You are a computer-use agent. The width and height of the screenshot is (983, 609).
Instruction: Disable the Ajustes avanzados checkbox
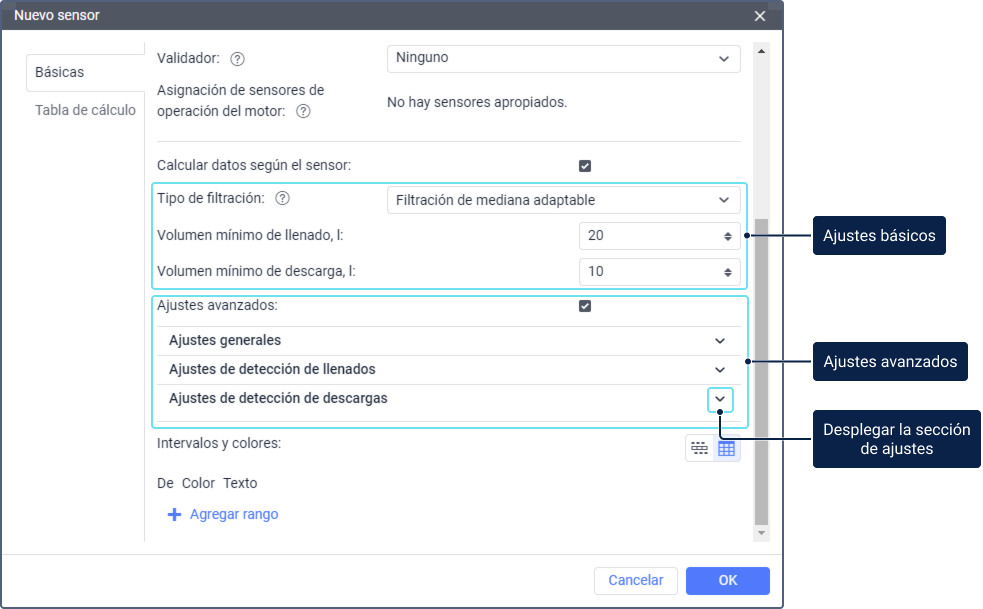click(585, 306)
